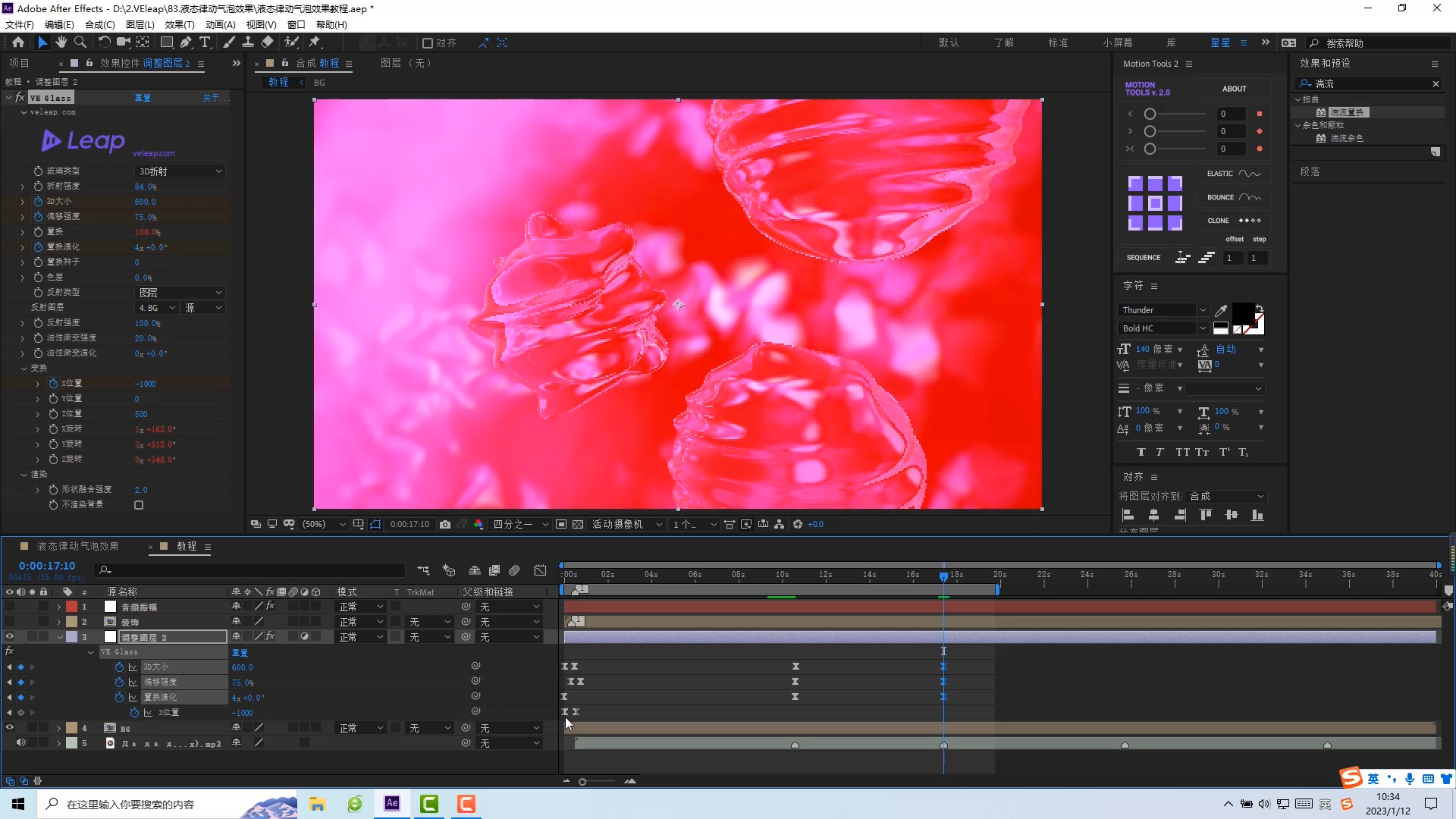
Task: Switch to the 小屏幕 workspace
Action: coord(1118,42)
